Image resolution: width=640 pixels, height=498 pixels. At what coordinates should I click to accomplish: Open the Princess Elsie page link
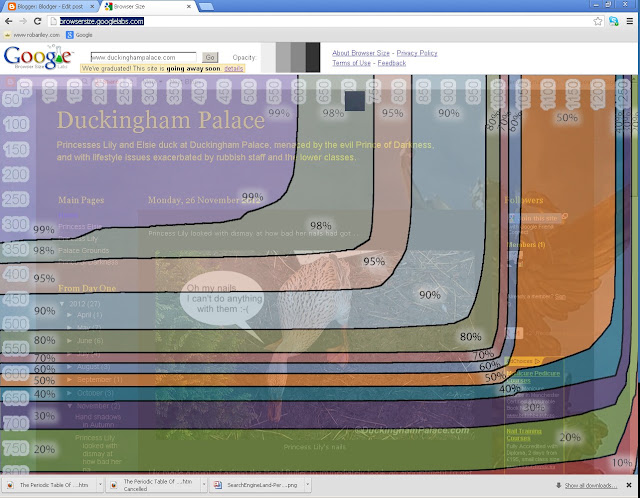(x=80, y=226)
